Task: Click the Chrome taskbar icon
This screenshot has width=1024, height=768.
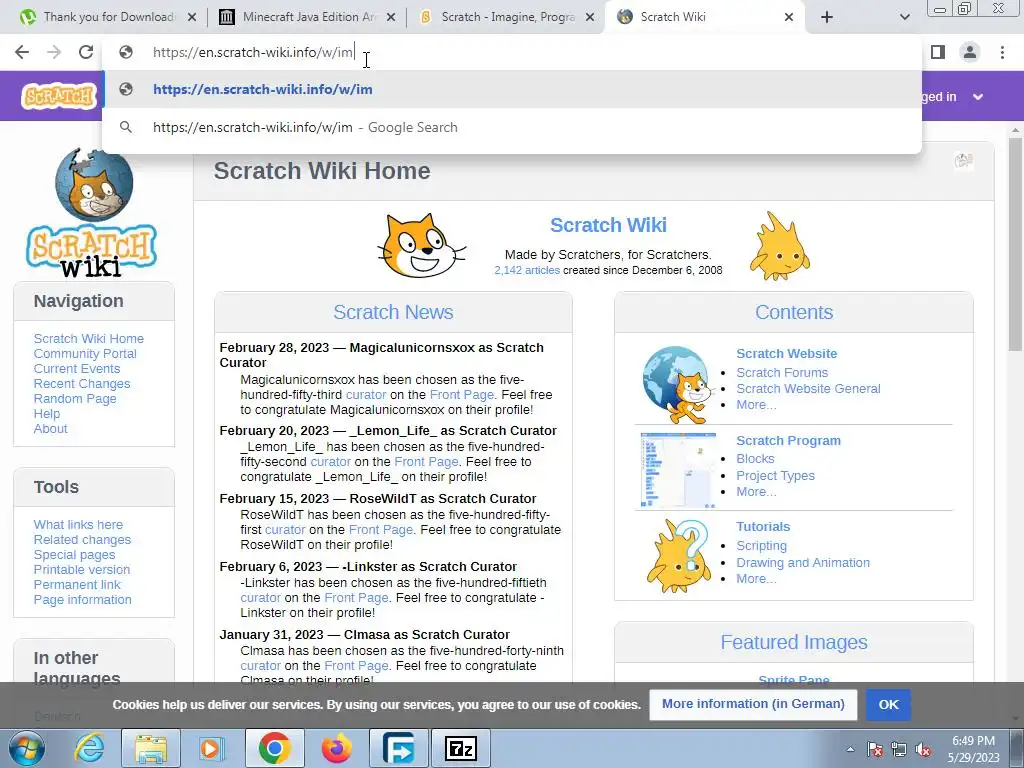Action: (x=274, y=748)
